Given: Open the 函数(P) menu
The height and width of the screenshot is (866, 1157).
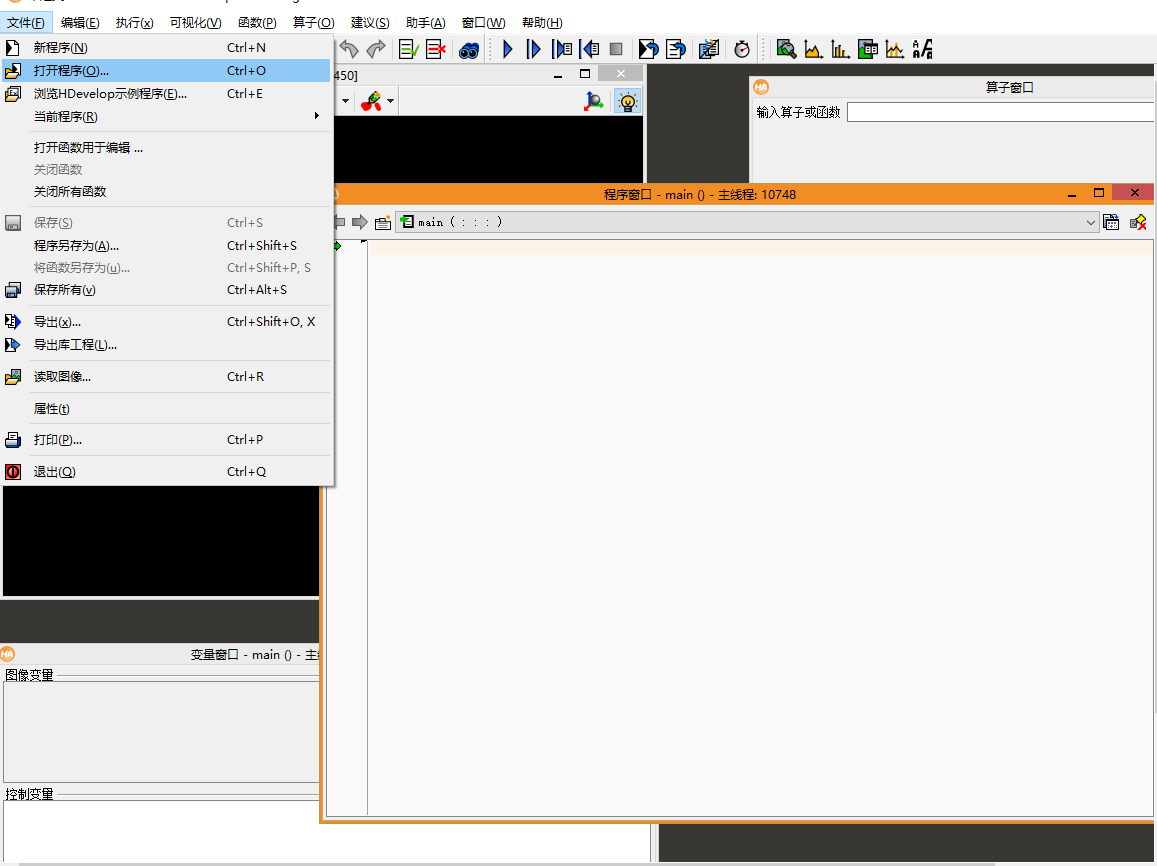Looking at the screenshot, I should [257, 23].
